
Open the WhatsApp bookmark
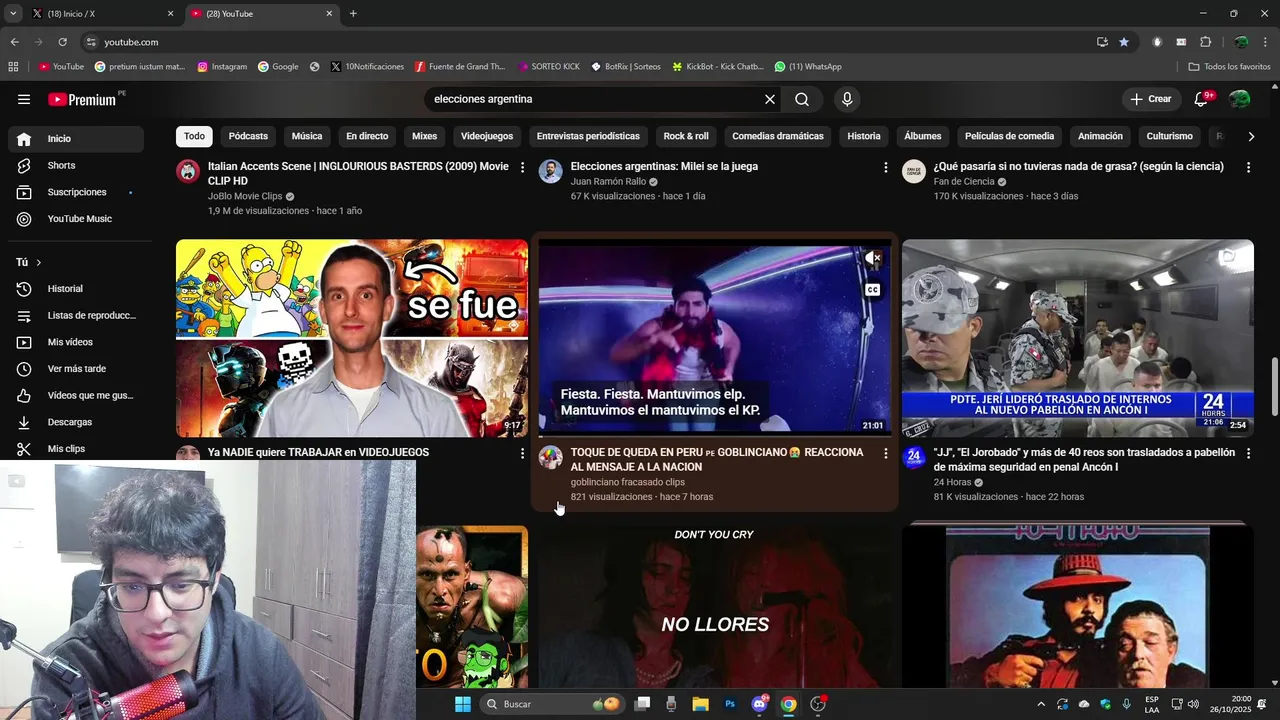808,67
